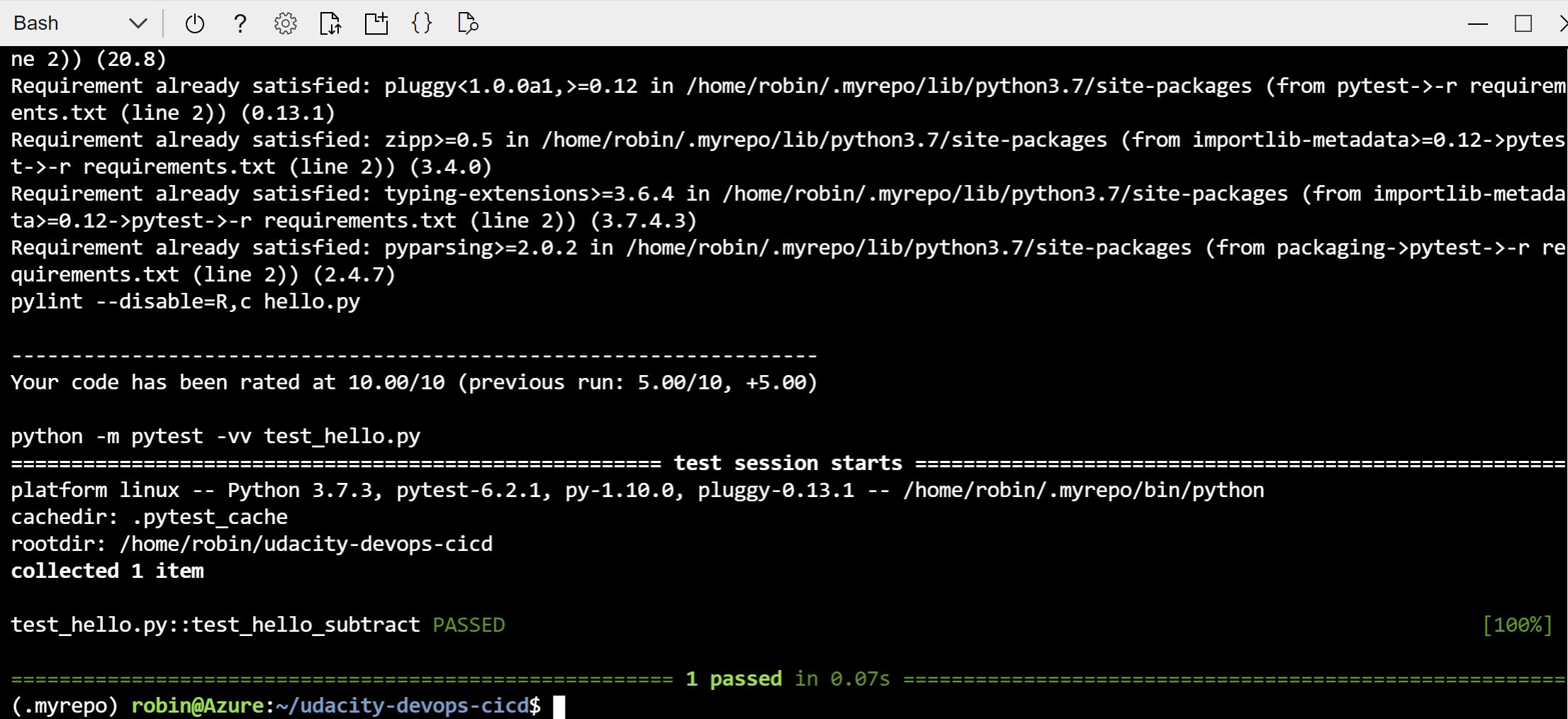This screenshot has height=719, width=1568.
Task: Minimize the Cloud Shell window
Action: pyautogui.click(x=1477, y=23)
